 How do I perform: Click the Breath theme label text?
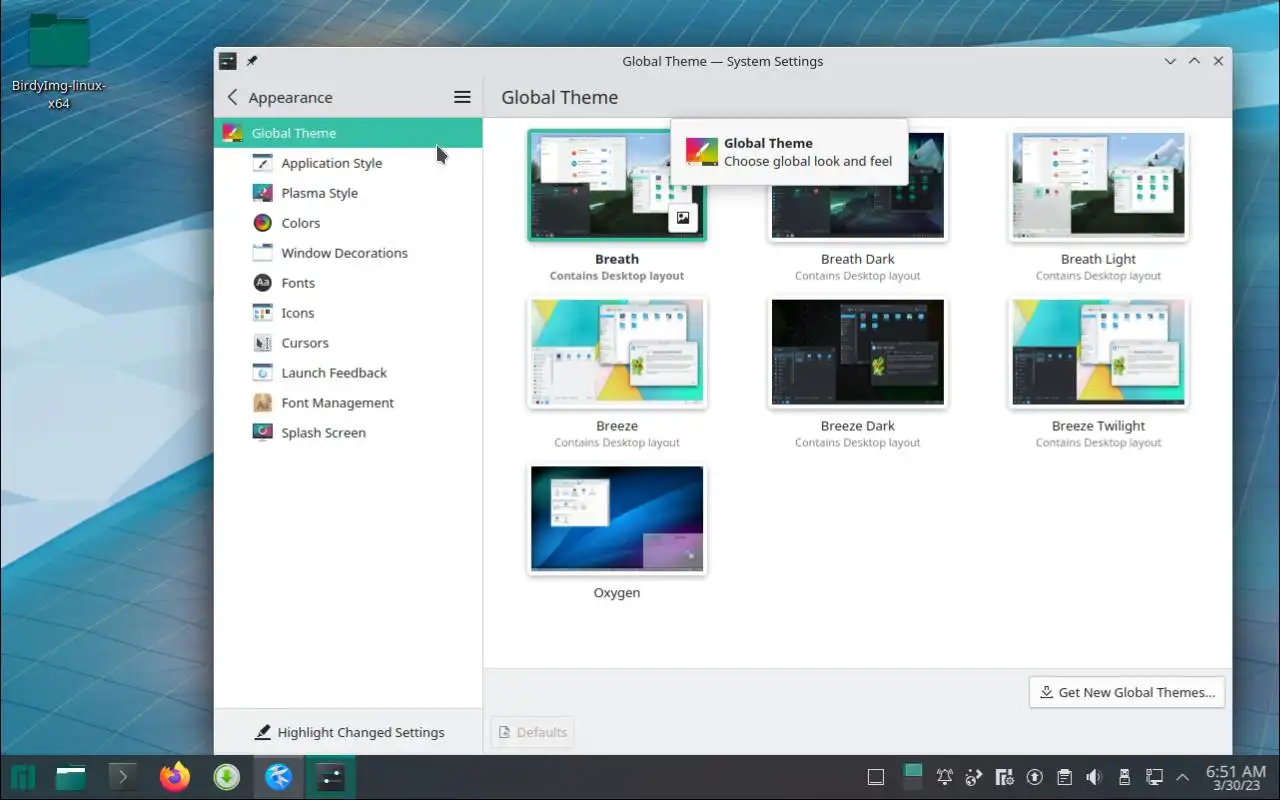617,259
